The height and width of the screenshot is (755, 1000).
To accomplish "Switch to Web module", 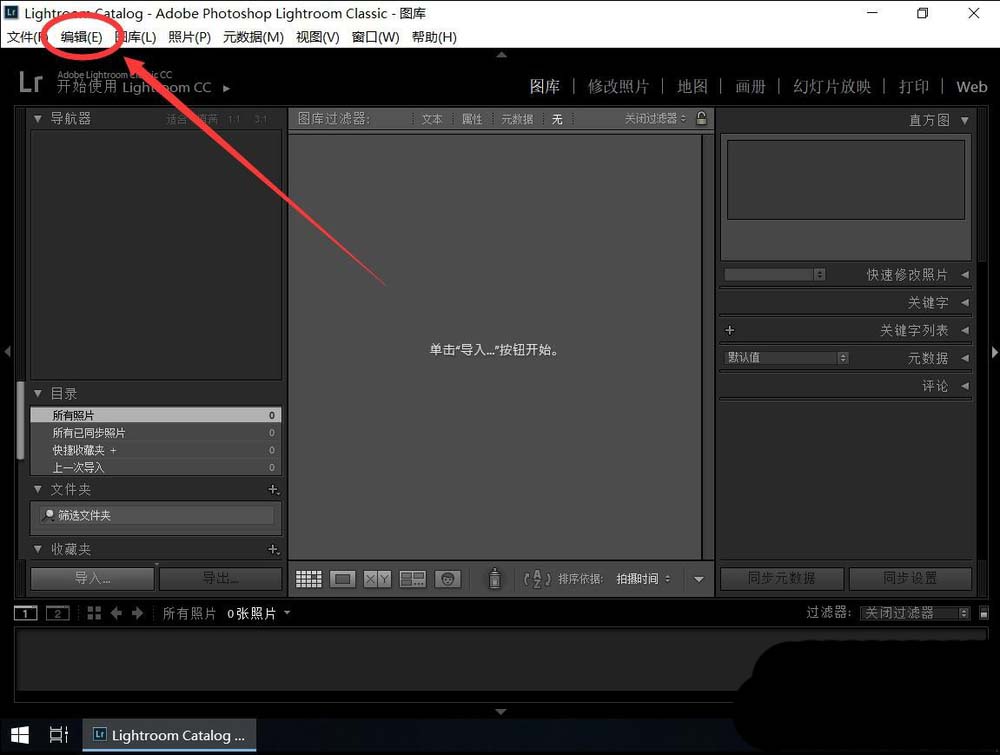I will [971, 87].
